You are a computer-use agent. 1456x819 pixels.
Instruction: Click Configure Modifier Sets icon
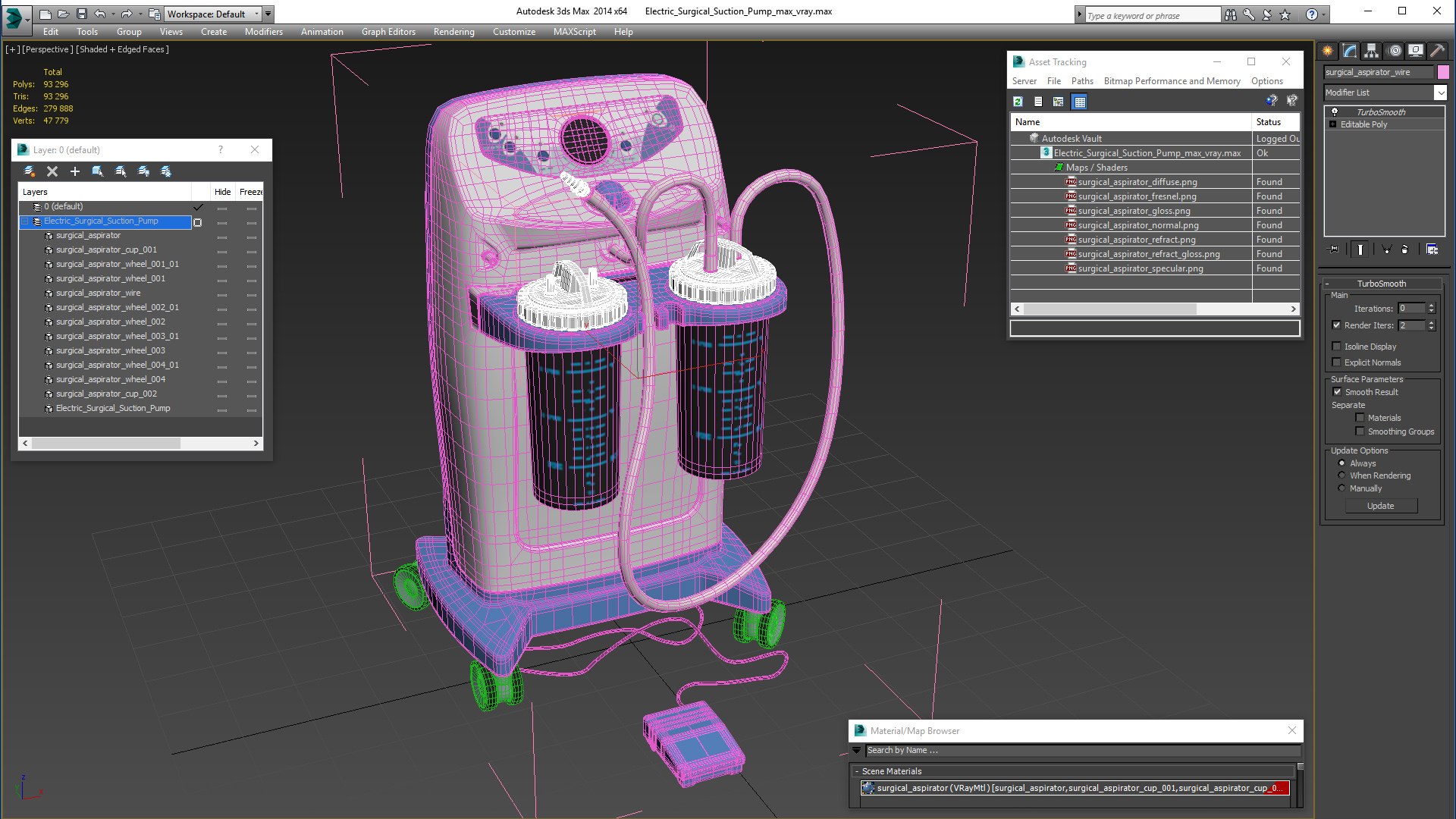1432,249
